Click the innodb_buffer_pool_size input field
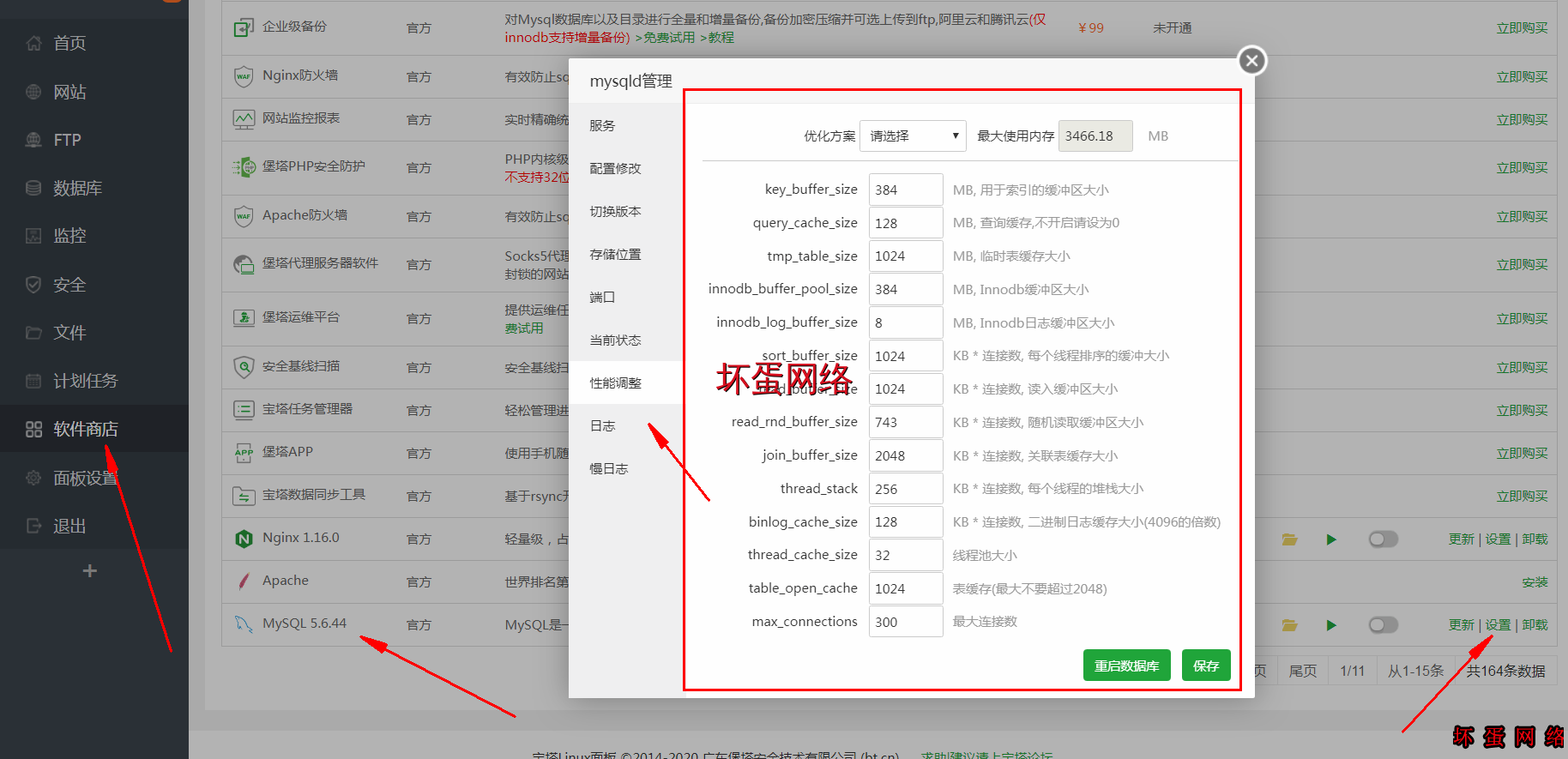This screenshot has width=1568, height=759. pyautogui.click(x=906, y=289)
